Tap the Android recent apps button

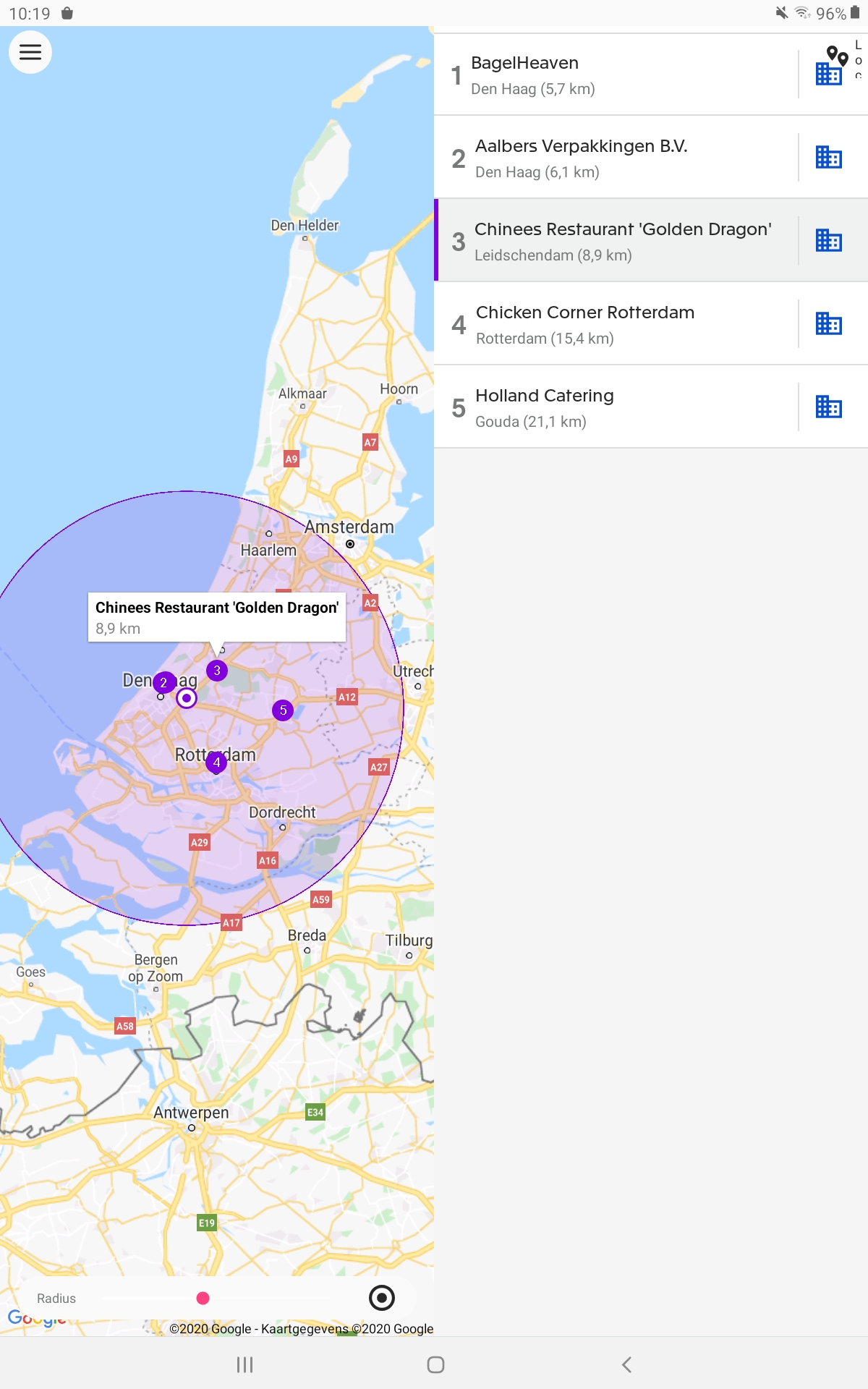click(x=244, y=1364)
